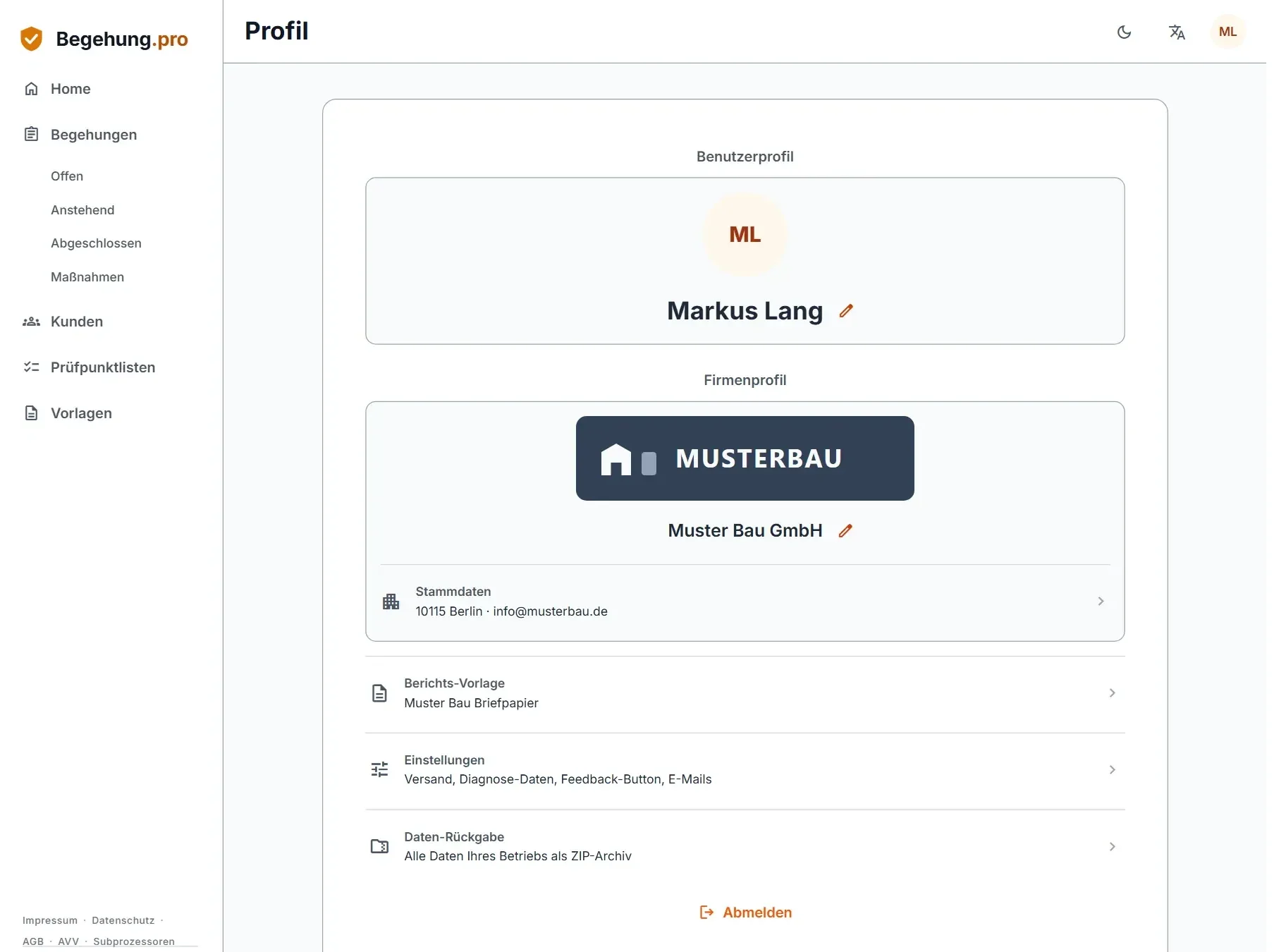This screenshot has height=952, width=1286.
Task: Click the Abmelden label
Action: (757, 913)
